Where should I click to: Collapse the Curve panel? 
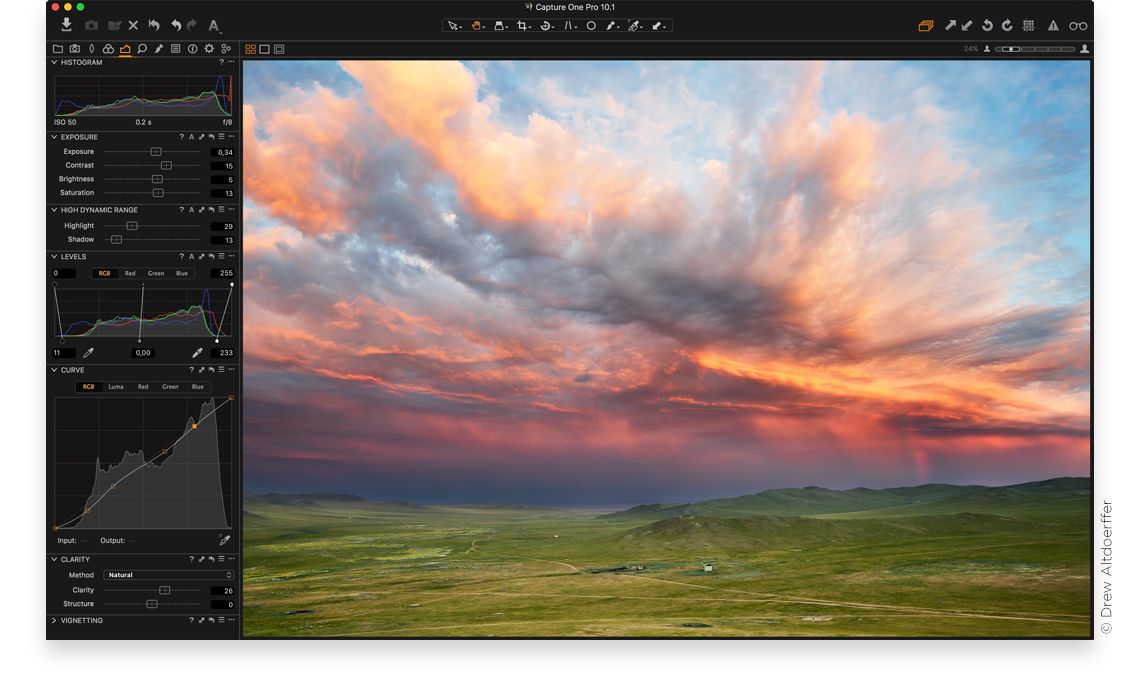tap(54, 370)
